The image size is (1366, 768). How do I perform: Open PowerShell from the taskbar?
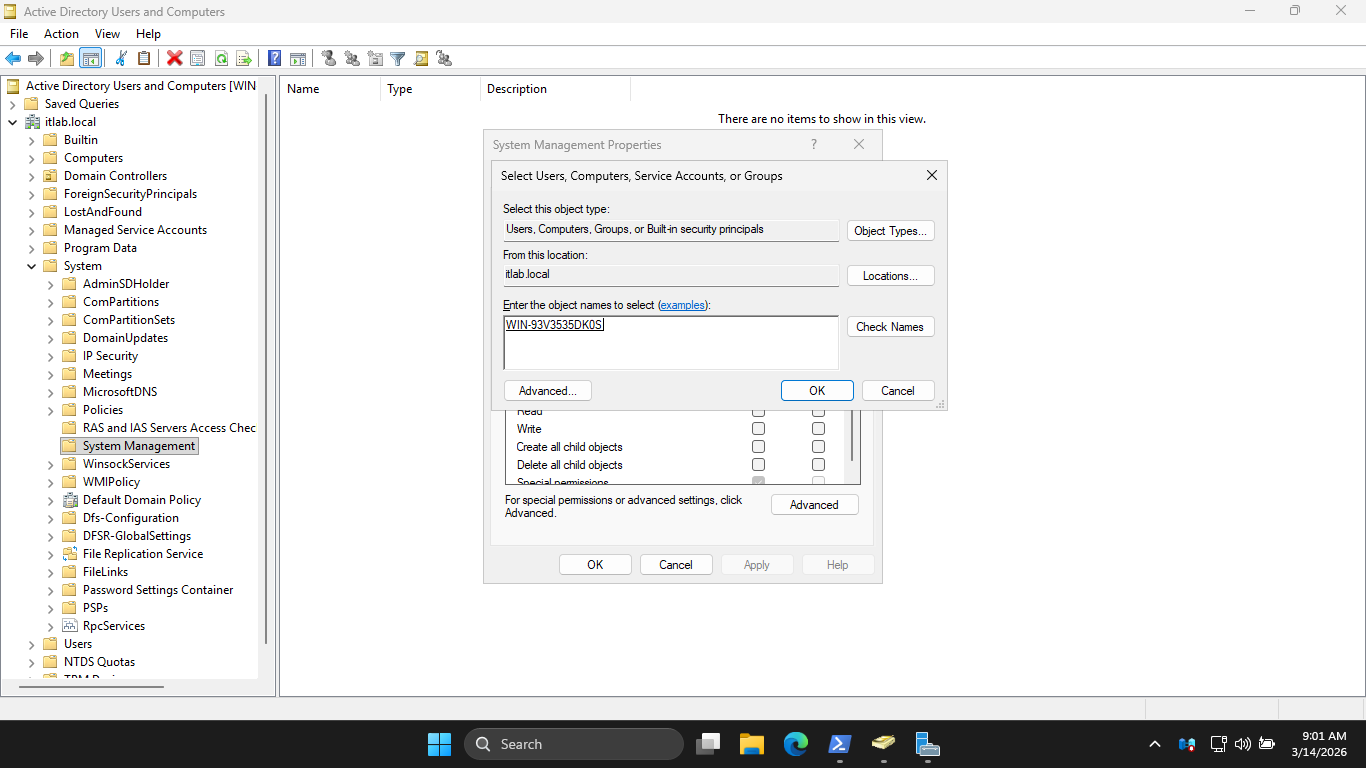pyautogui.click(x=839, y=744)
